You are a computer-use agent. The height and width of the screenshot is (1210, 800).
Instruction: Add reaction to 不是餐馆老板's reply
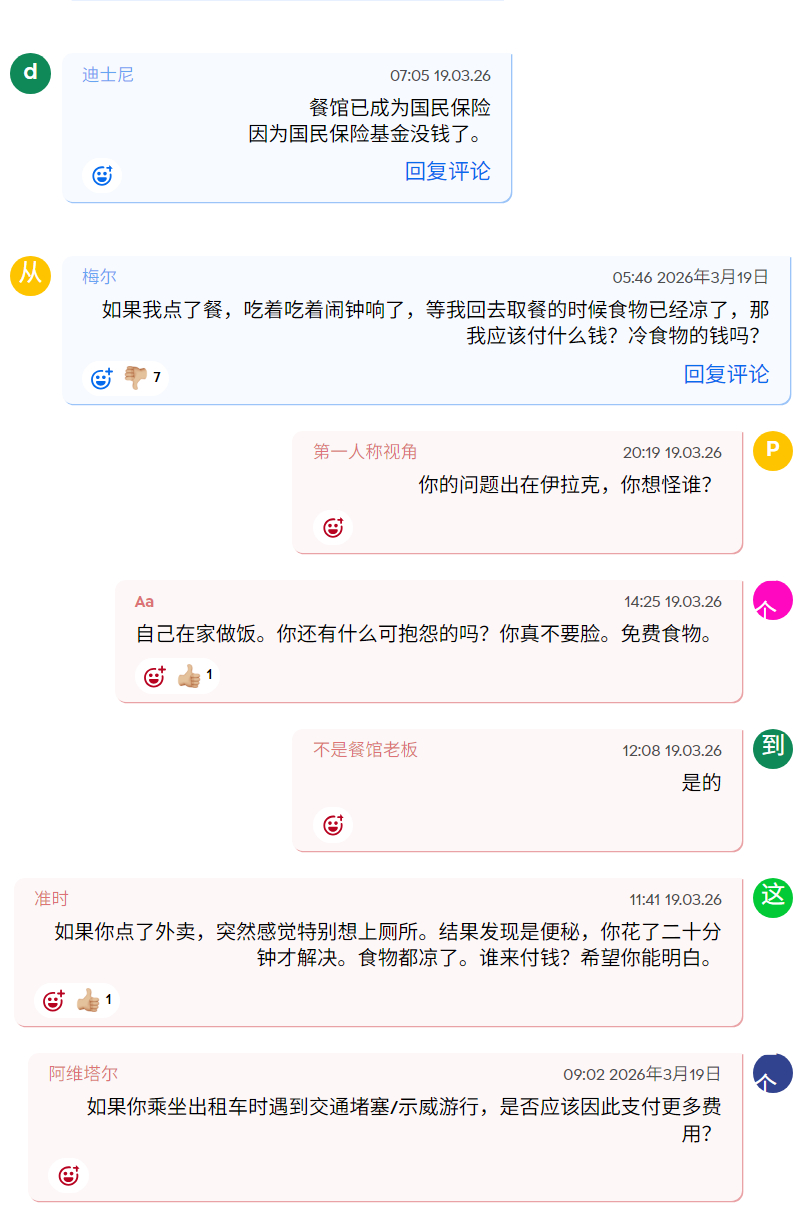[333, 825]
